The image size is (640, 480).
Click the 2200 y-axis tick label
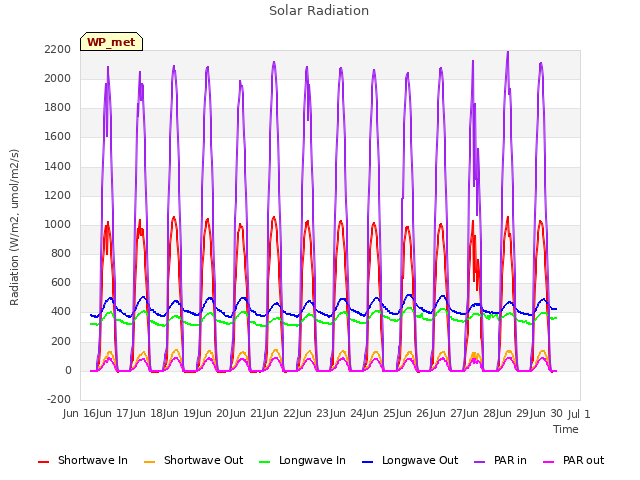58,49
